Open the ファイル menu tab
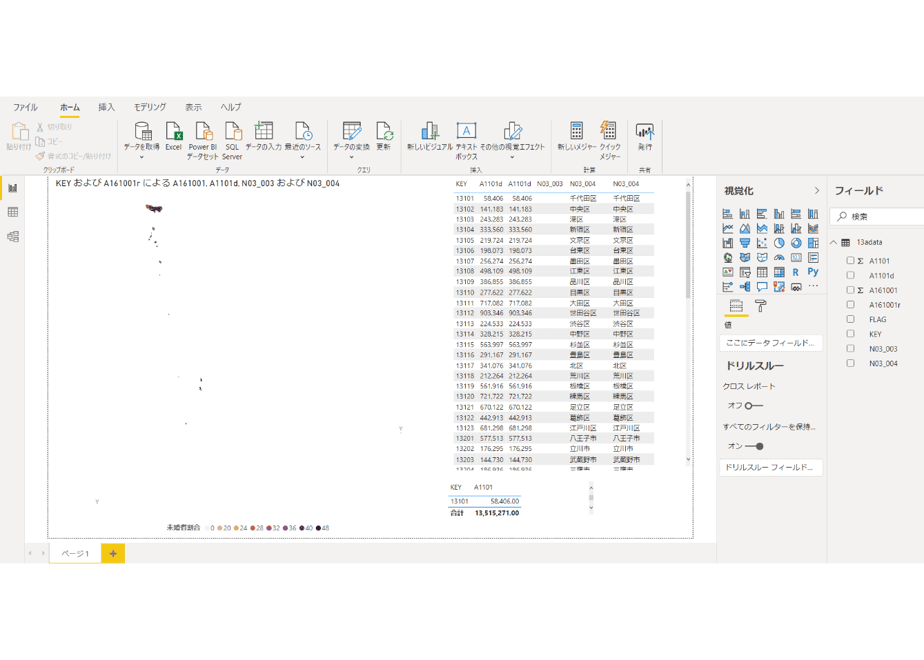Image resolution: width=924 pixels, height=660 pixels. click(25, 107)
